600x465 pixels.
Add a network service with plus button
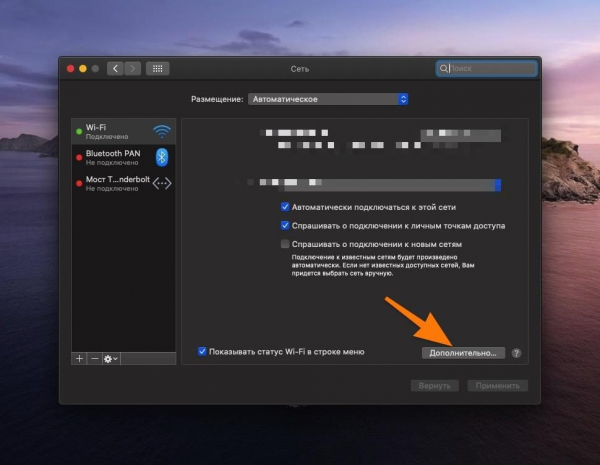(79, 359)
